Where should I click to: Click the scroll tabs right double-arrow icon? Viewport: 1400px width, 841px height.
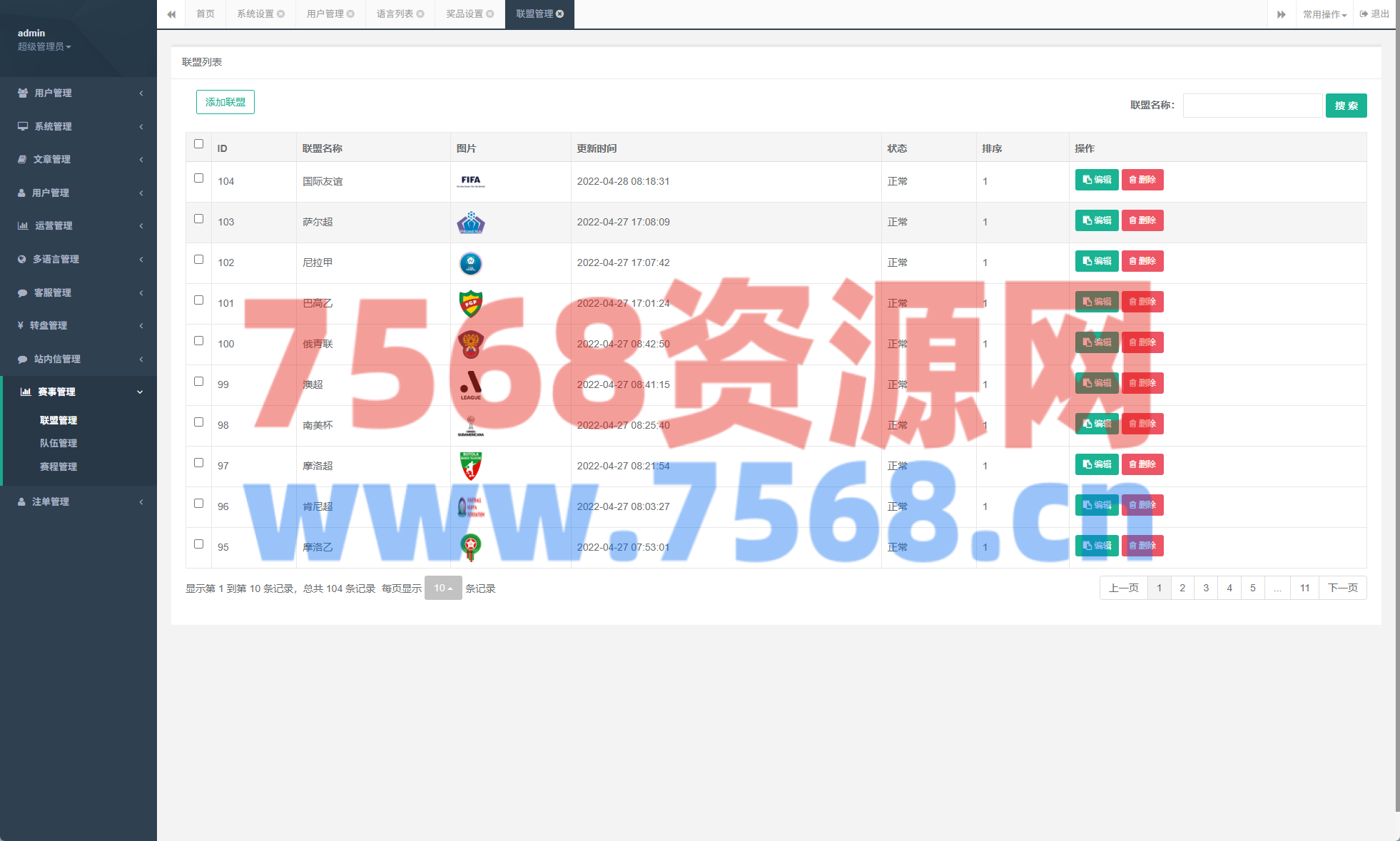[x=1282, y=14]
